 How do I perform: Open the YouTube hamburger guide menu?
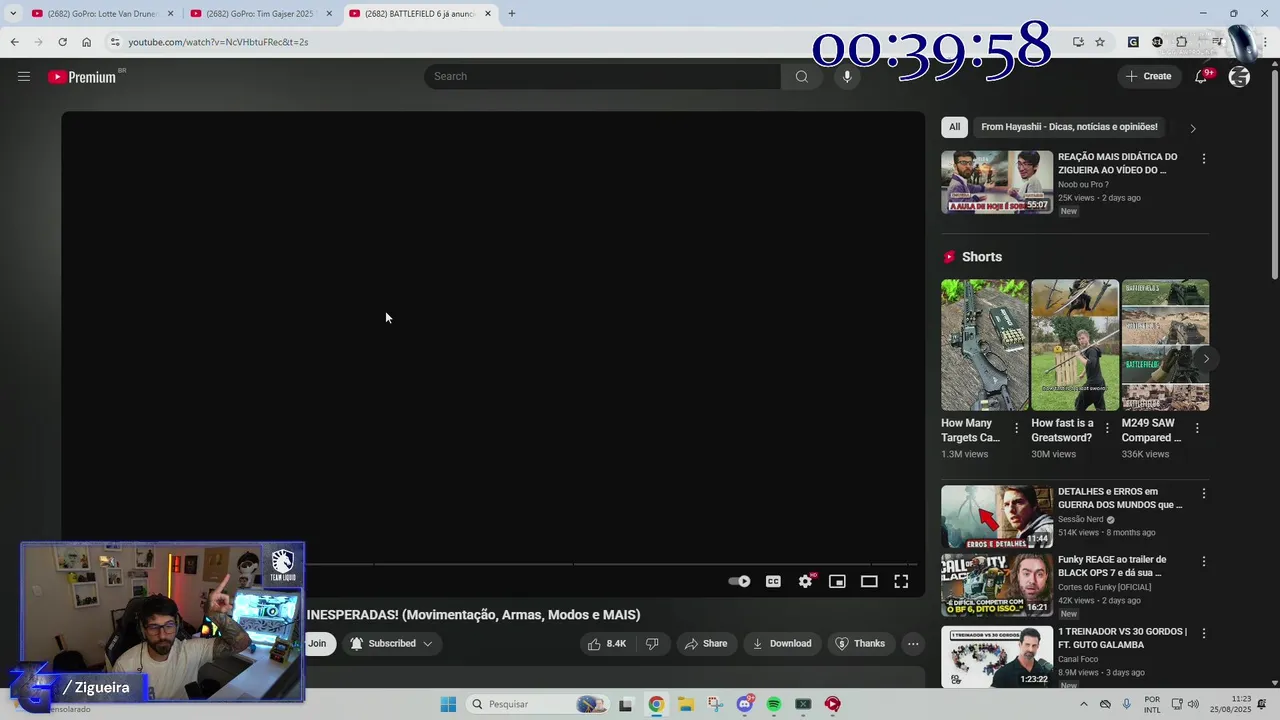pos(24,76)
